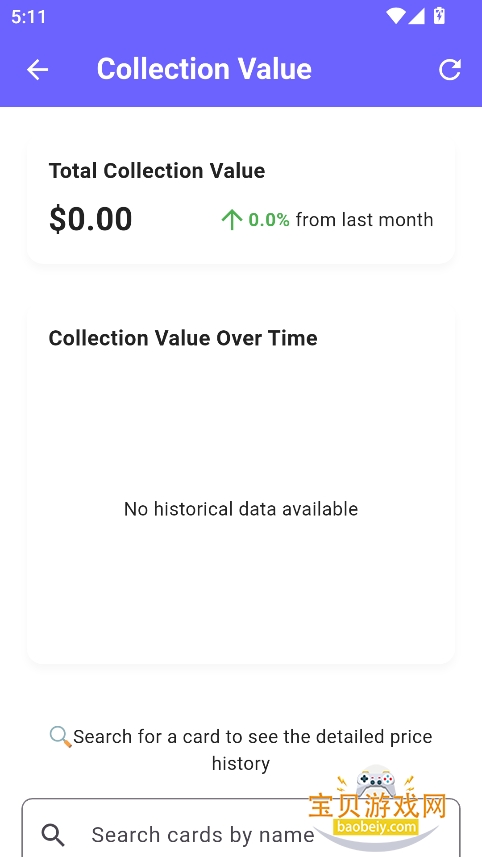Tap the No historical data available text

point(241,509)
